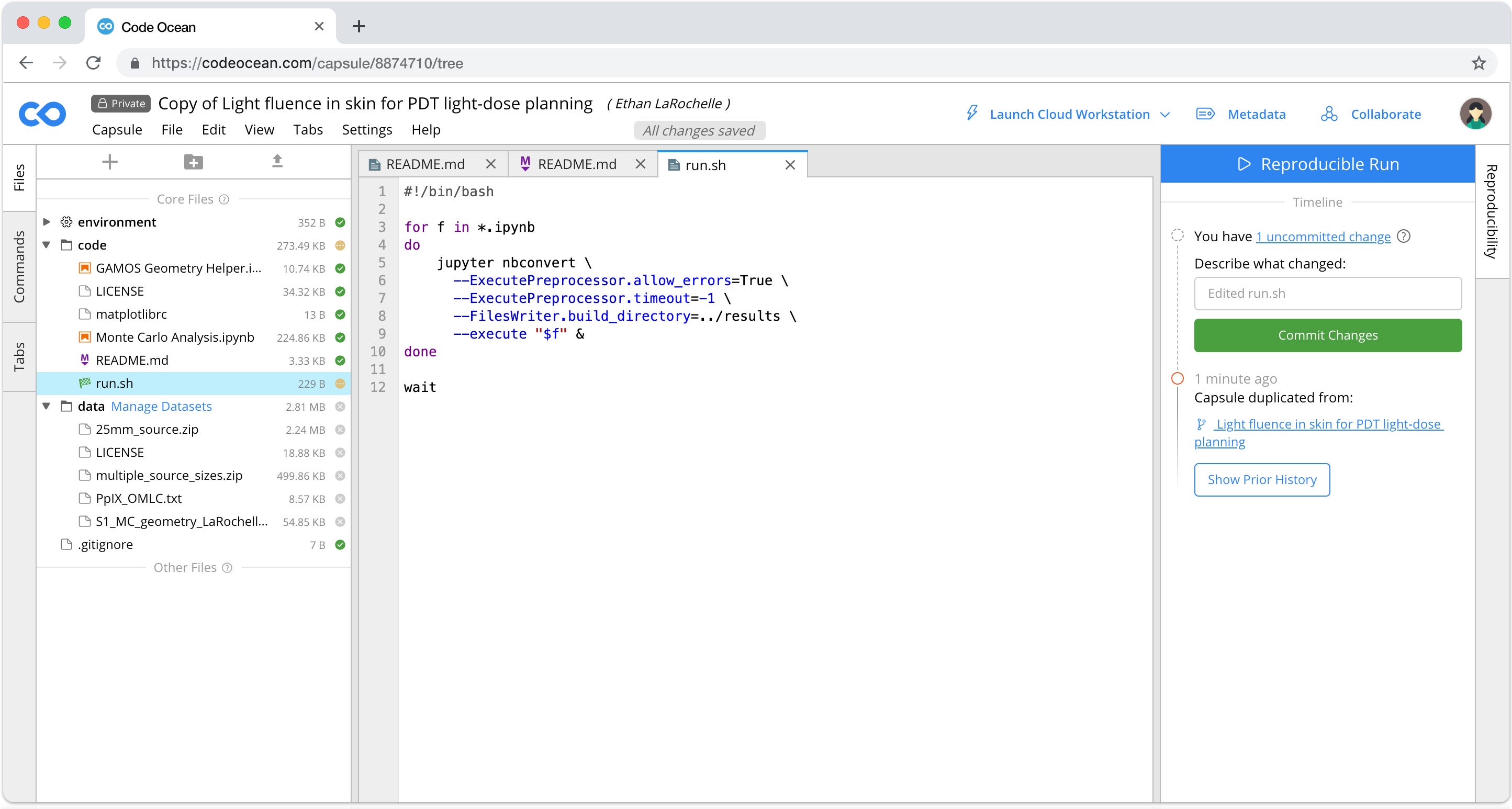Click the describe changes input field
Viewport: 1512px width, 809px height.
(x=1327, y=294)
